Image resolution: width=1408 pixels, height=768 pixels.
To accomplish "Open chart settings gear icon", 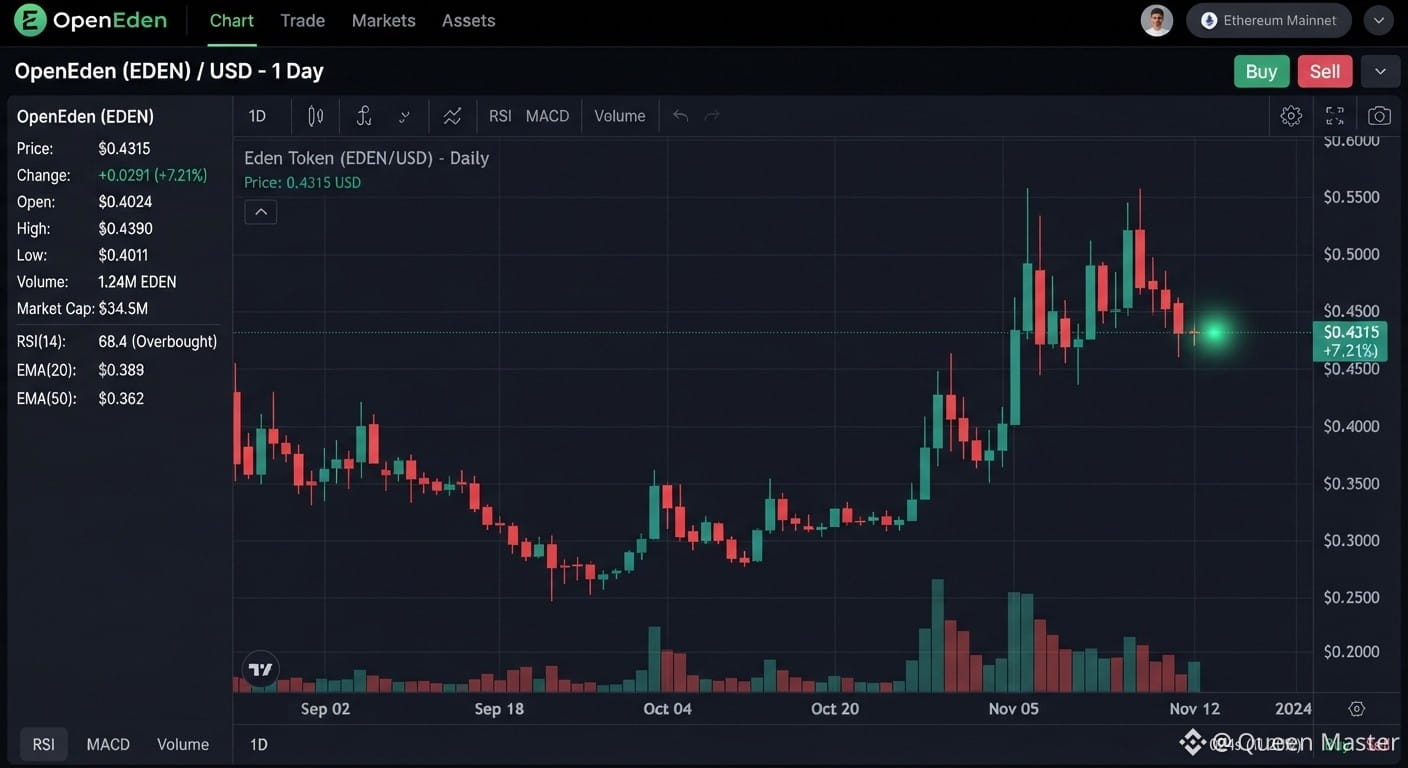I will (1291, 116).
